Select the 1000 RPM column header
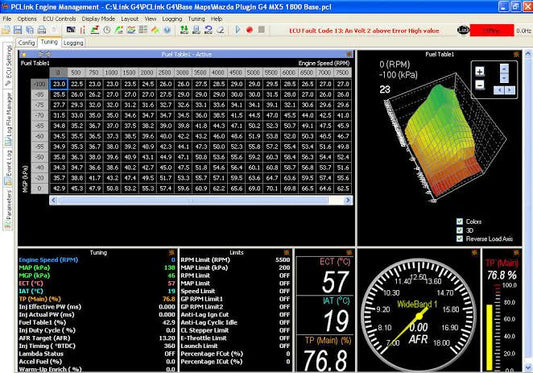 [x=112, y=72]
